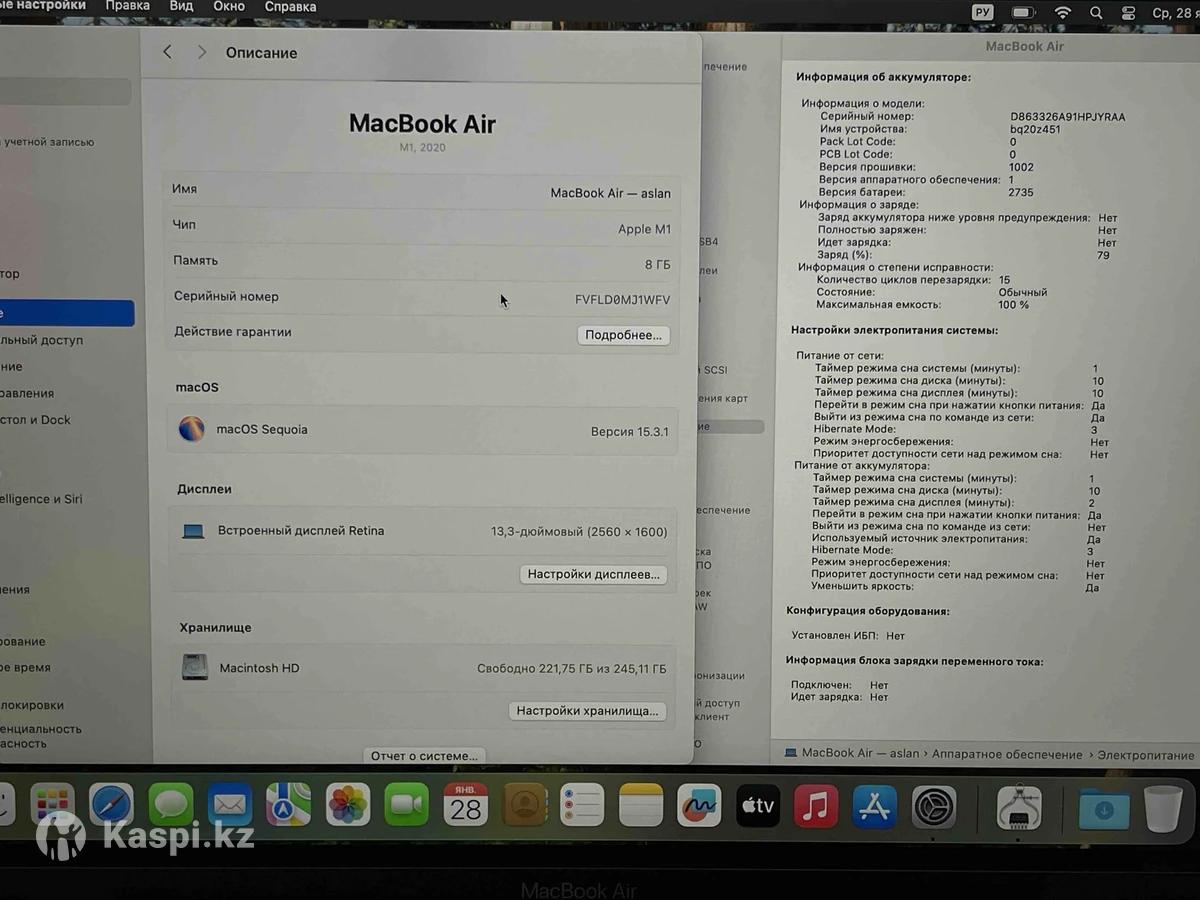Open Photos from the Dock
1200x900 pixels.
(x=348, y=804)
